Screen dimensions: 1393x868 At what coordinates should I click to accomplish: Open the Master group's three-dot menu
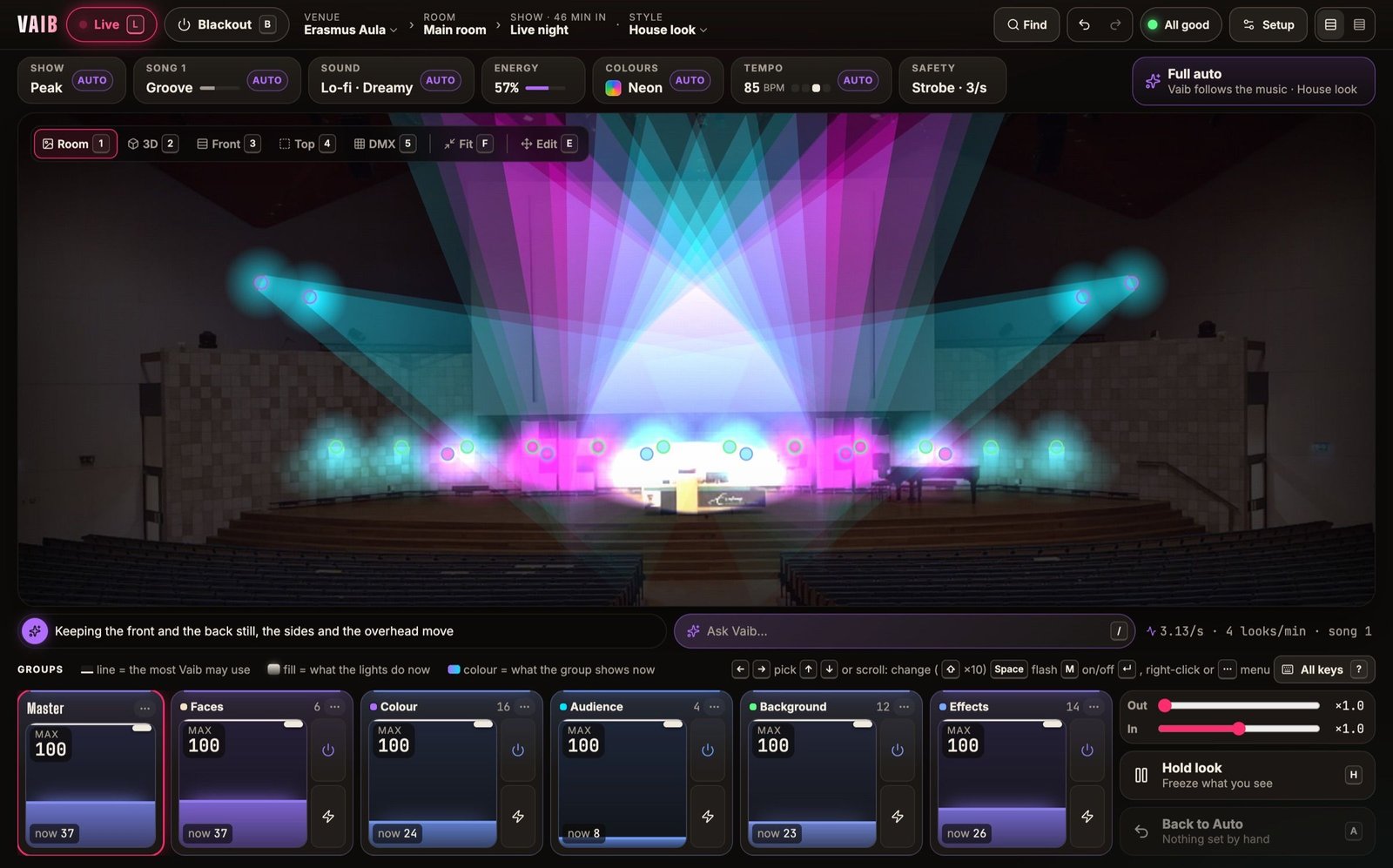[x=145, y=708]
